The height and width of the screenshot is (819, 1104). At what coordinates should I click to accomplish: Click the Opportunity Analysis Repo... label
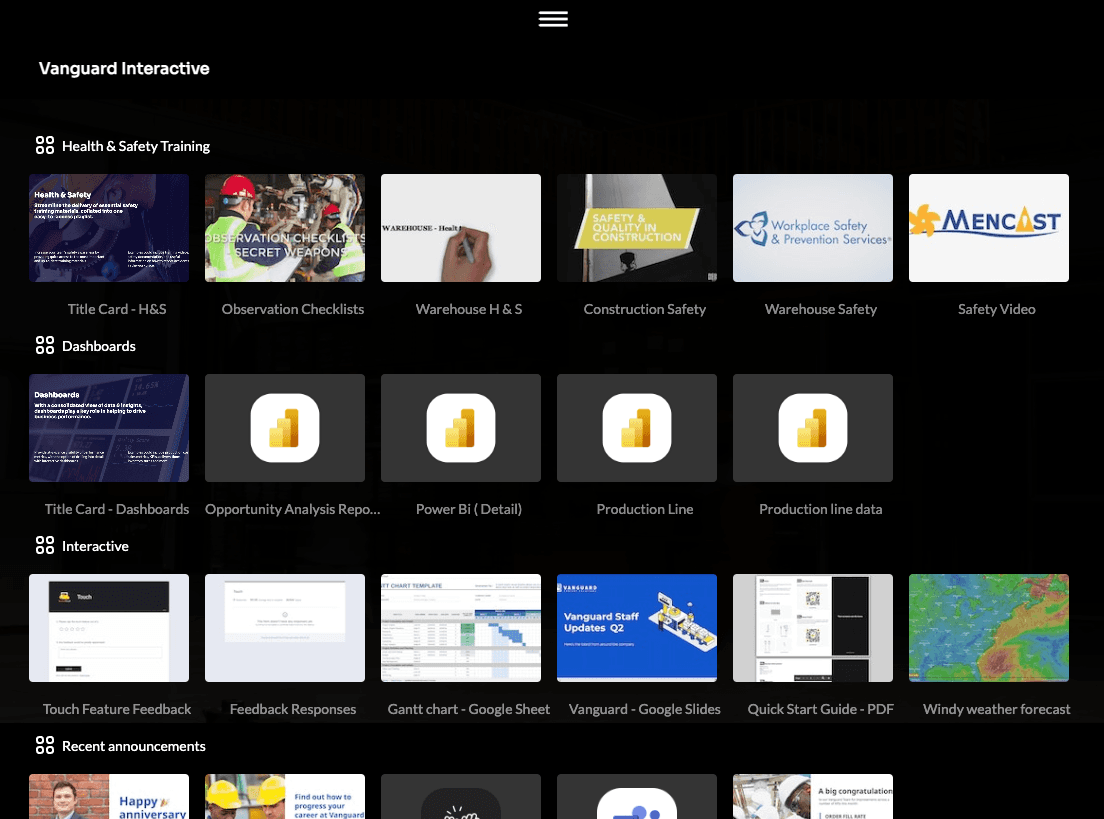[293, 509]
